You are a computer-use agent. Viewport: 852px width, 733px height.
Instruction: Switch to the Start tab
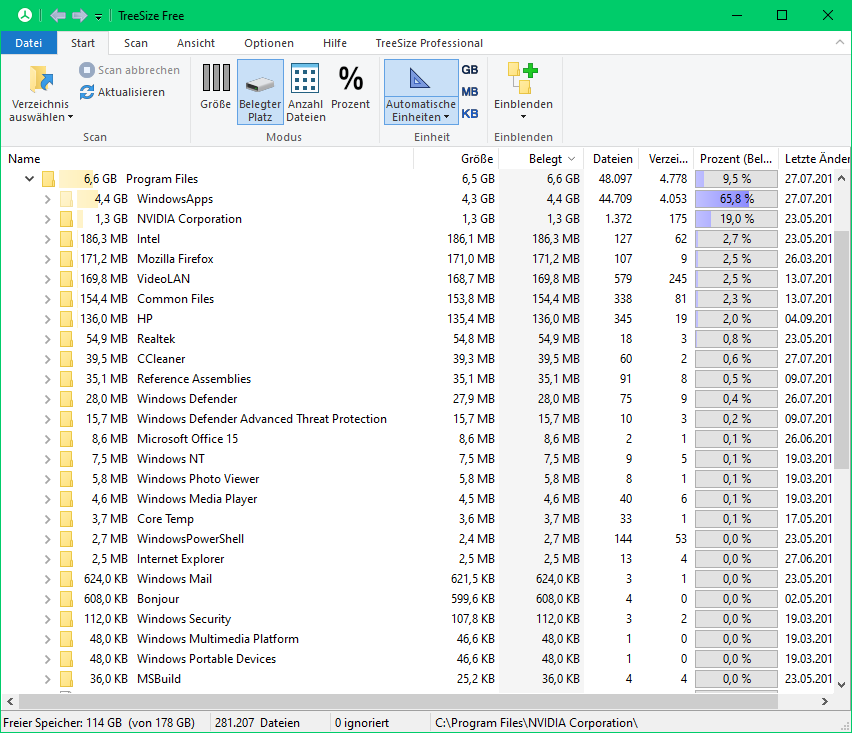pos(83,43)
